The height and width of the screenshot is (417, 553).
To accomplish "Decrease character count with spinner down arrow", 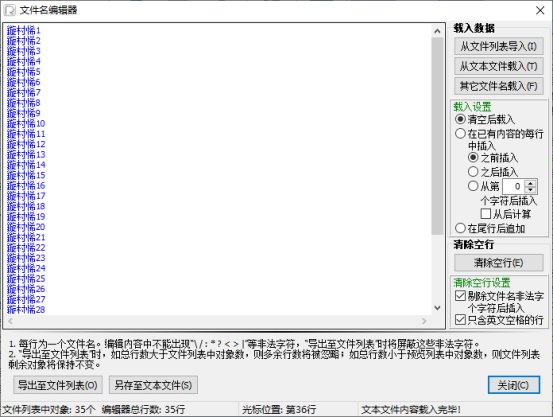I will tap(530, 190).
